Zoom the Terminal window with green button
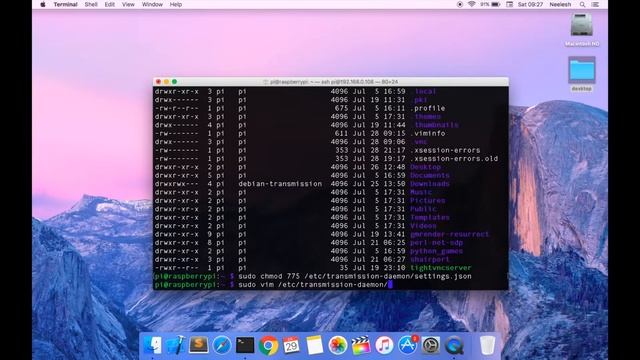Screen dimensions: 640x360 pos(174,82)
